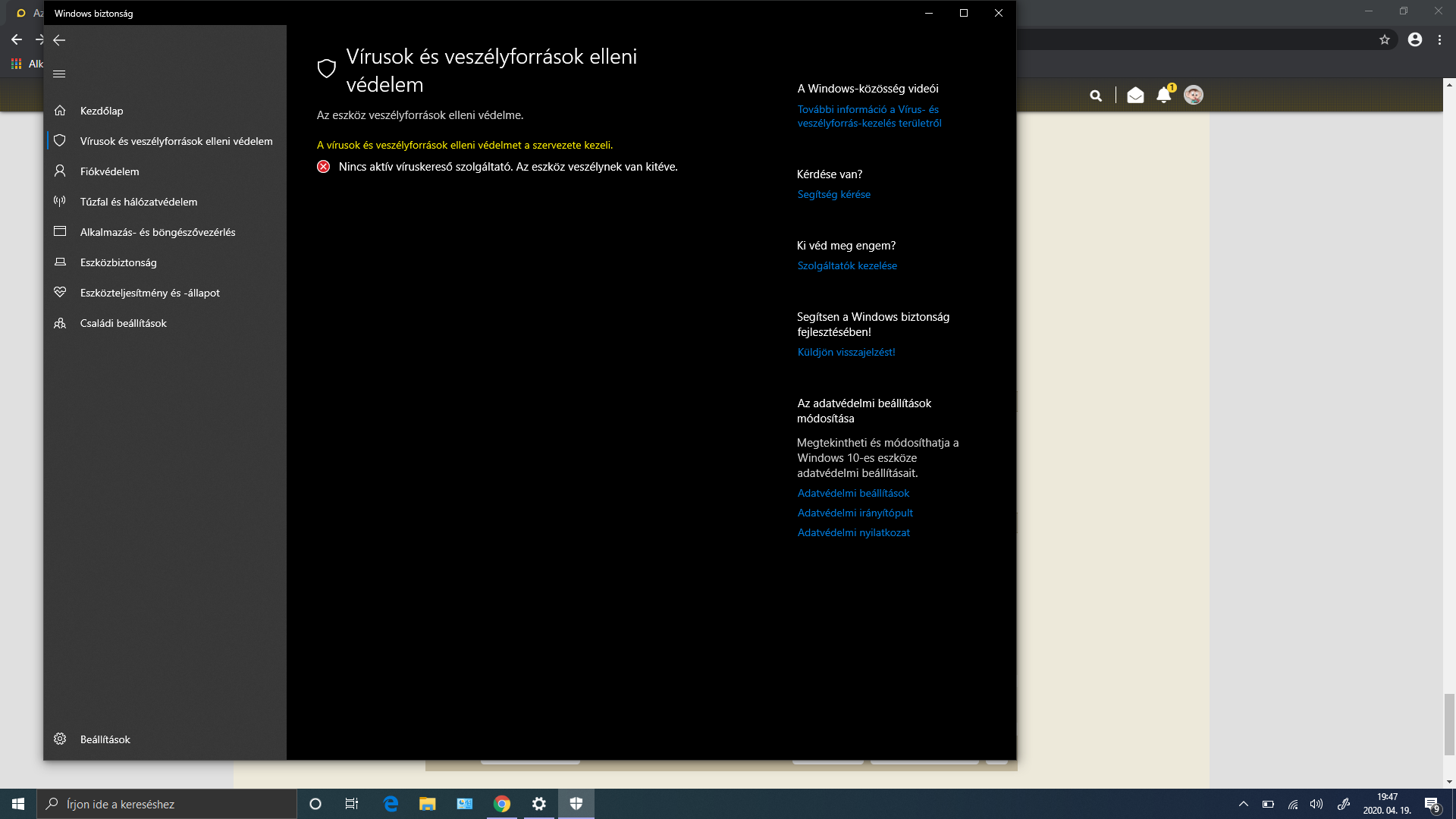1456x819 pixels.
Task: Maximize the Windows biztonság window
Action: click(964, 13)
